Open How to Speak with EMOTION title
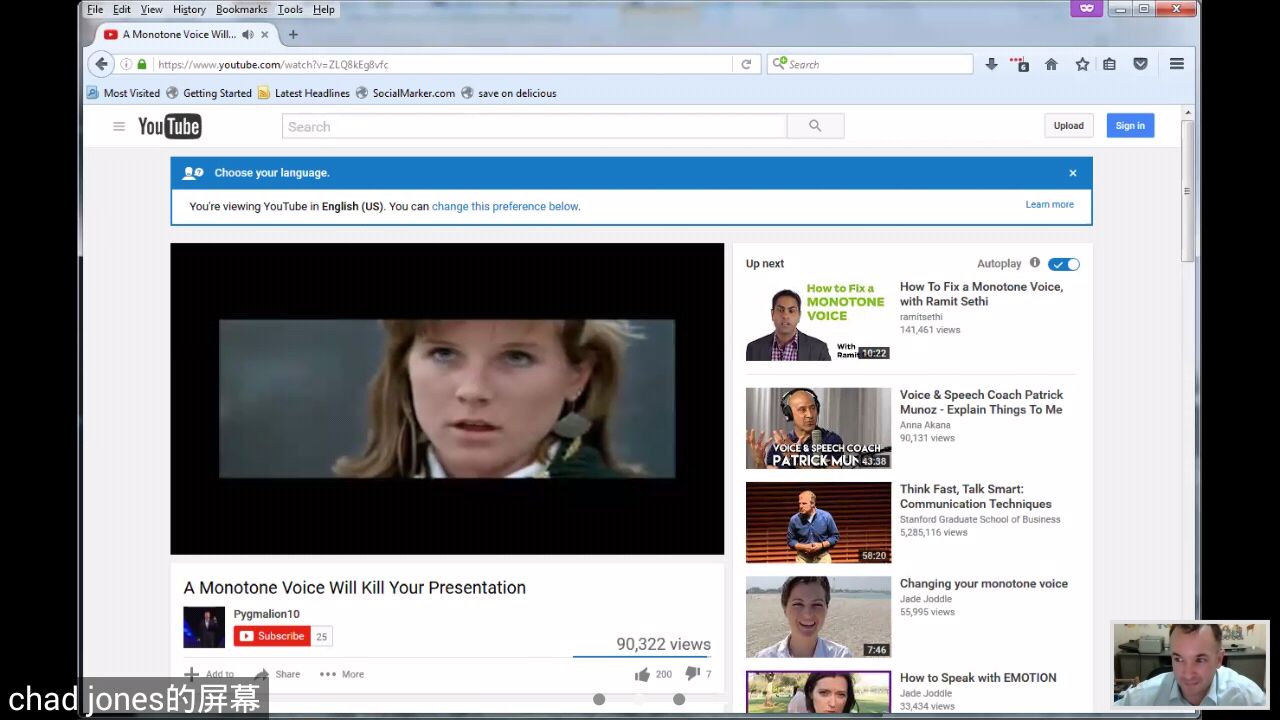This screenshot has width=1280, height=720. [x=978, y=677]
